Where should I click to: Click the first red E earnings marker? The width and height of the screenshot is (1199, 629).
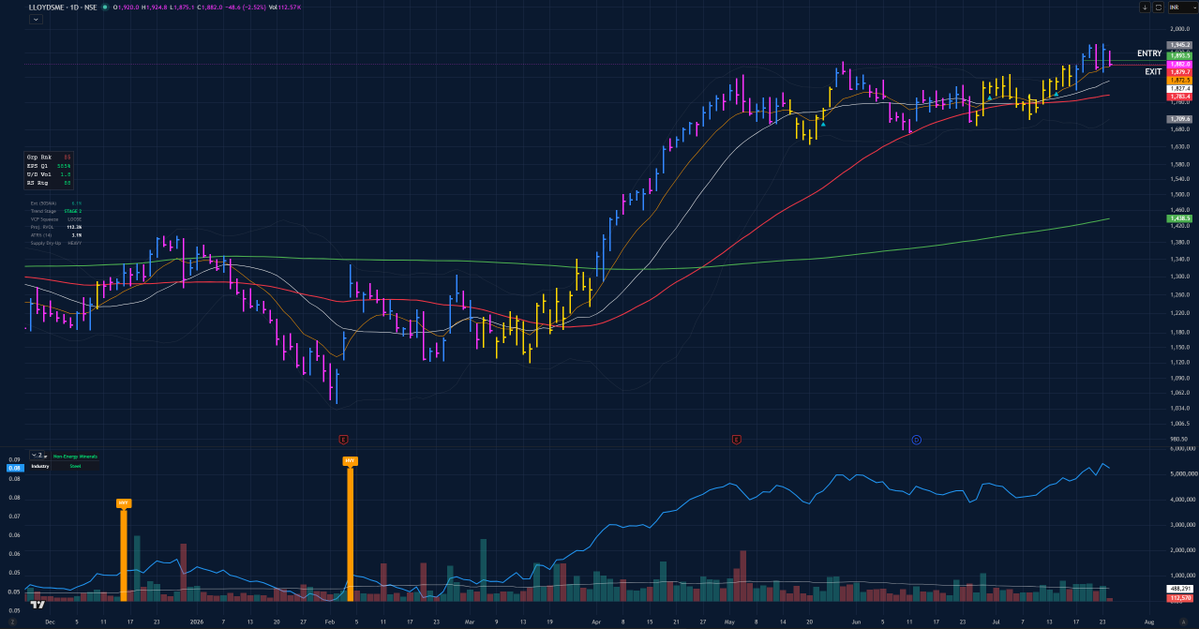pyautogui.click(x=343, y=439)
